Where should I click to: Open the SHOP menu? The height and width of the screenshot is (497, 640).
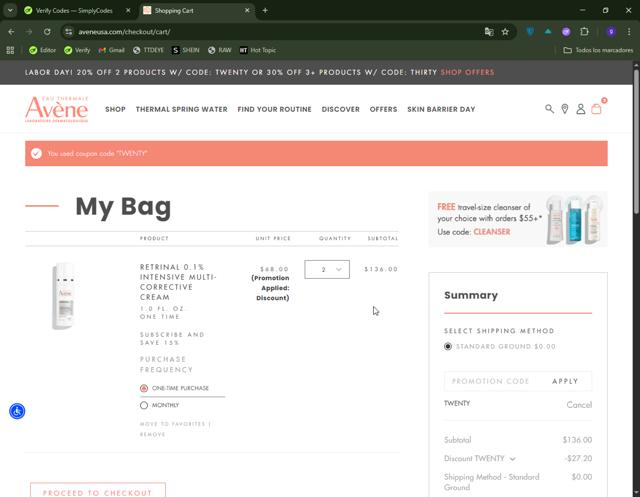coord(115,109)
